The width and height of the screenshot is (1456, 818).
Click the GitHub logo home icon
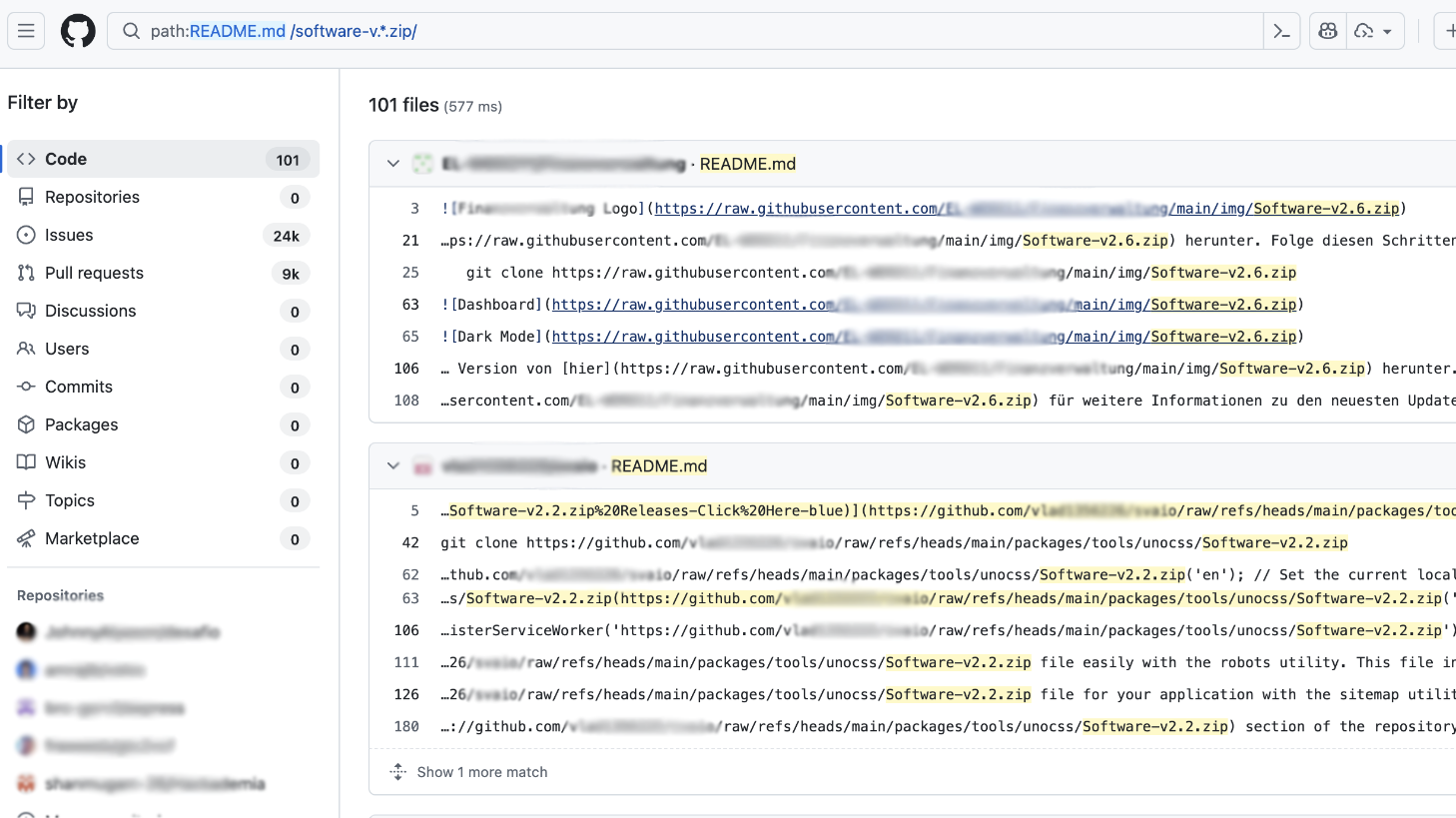pyautogui.click(x=78, y=31)
